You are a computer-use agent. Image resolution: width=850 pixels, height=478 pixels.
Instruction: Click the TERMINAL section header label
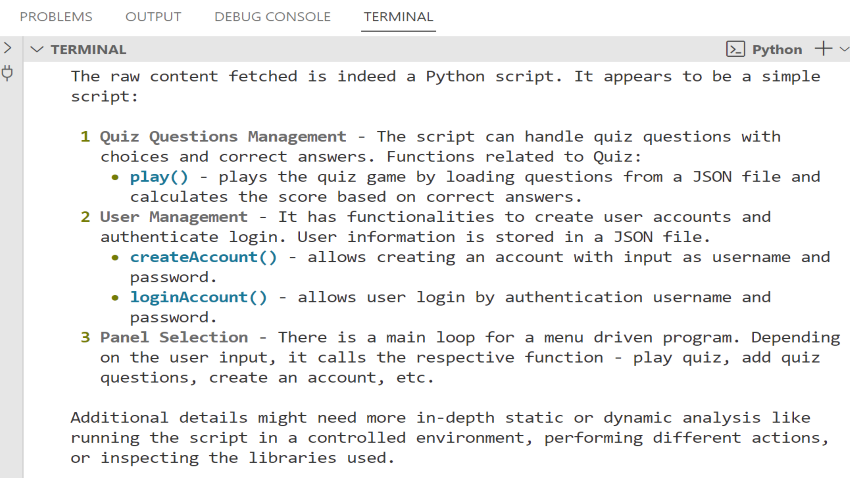click(88, 49)
